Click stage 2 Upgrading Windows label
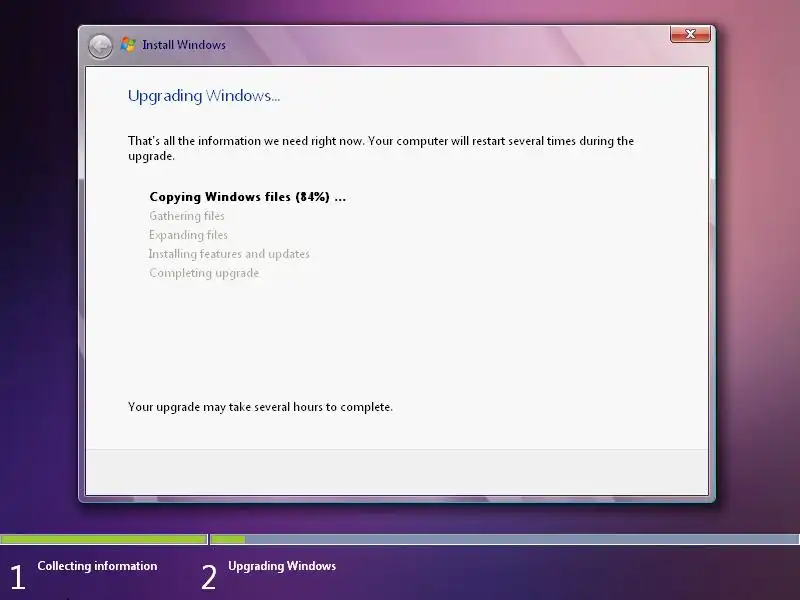This screenshot has width=800, height=600. coord(282,566)
